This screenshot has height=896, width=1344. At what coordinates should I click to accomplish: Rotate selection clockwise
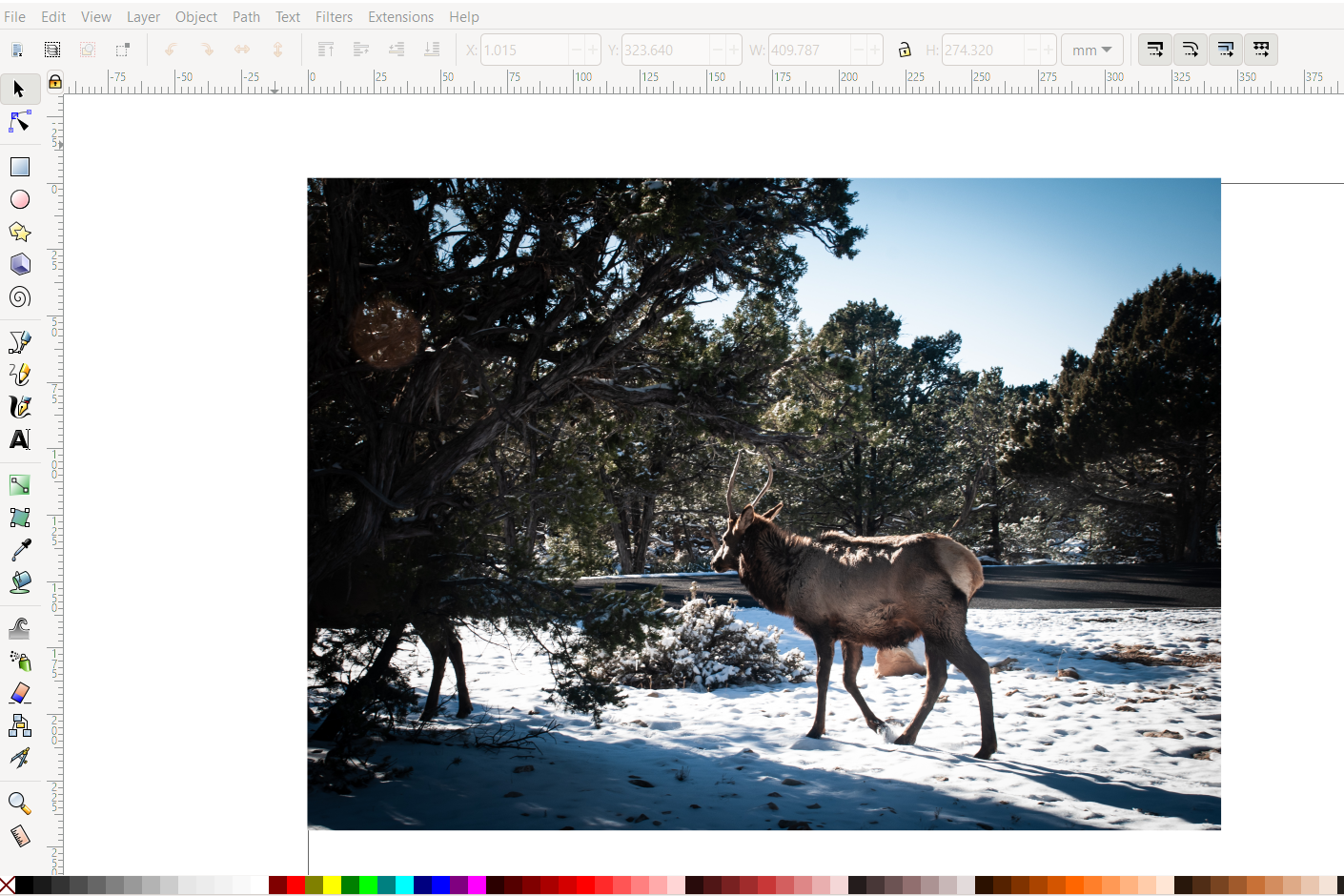(207, 50)
